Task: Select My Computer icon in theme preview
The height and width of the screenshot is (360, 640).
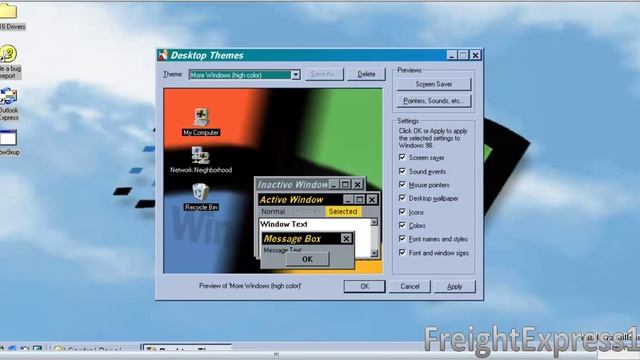Action: point(201,122)
